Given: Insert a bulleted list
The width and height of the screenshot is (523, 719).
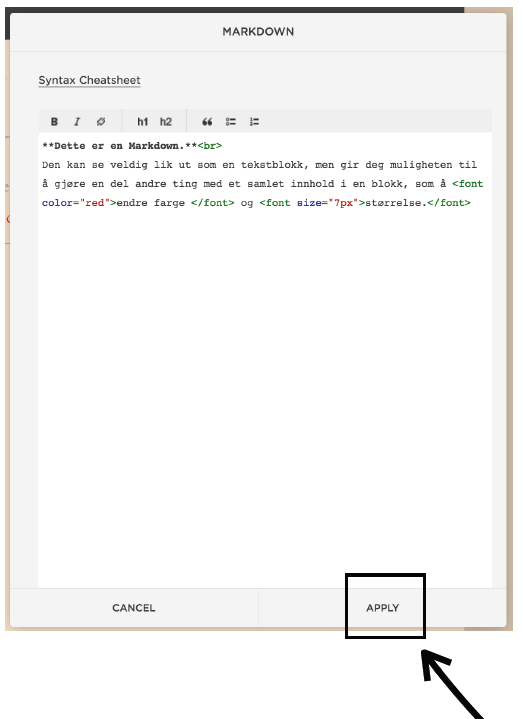Looking at the screenshot, I should tap(231, 122).
